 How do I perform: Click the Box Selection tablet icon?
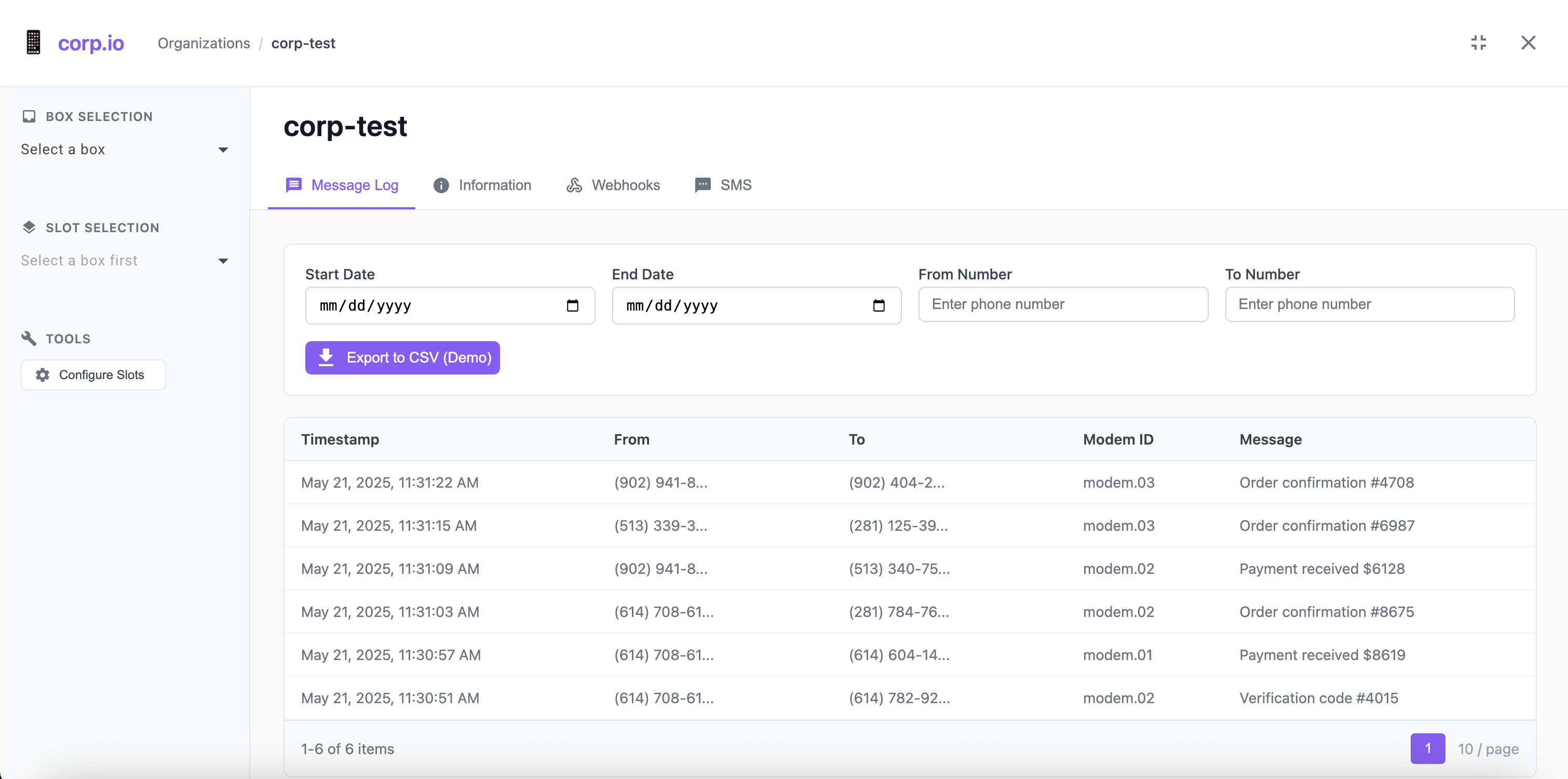point(29,116)
